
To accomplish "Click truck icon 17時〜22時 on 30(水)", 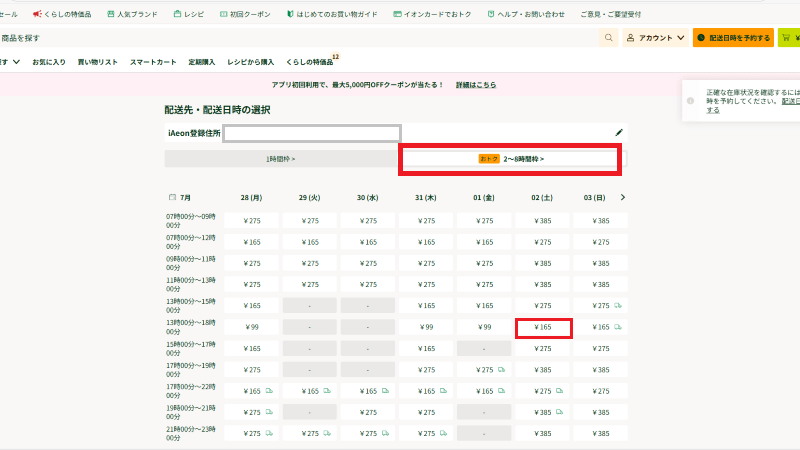I will [x=385, y=391].
